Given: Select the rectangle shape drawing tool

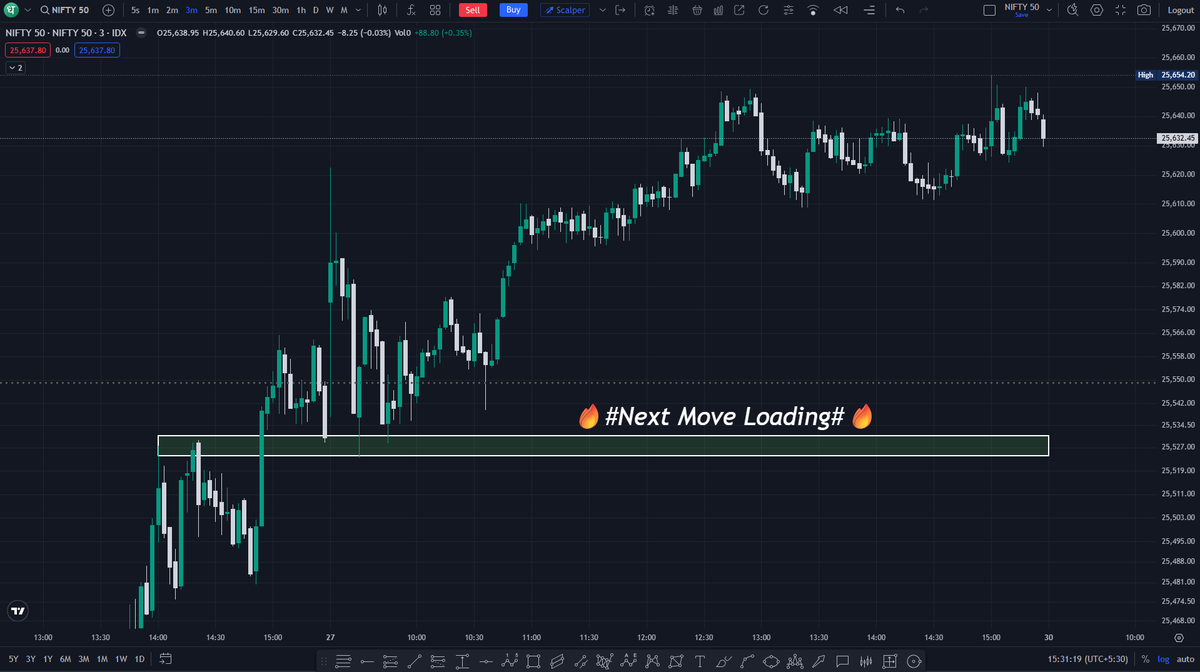Looking at the screenshot, I should click(x=533, y=661).
